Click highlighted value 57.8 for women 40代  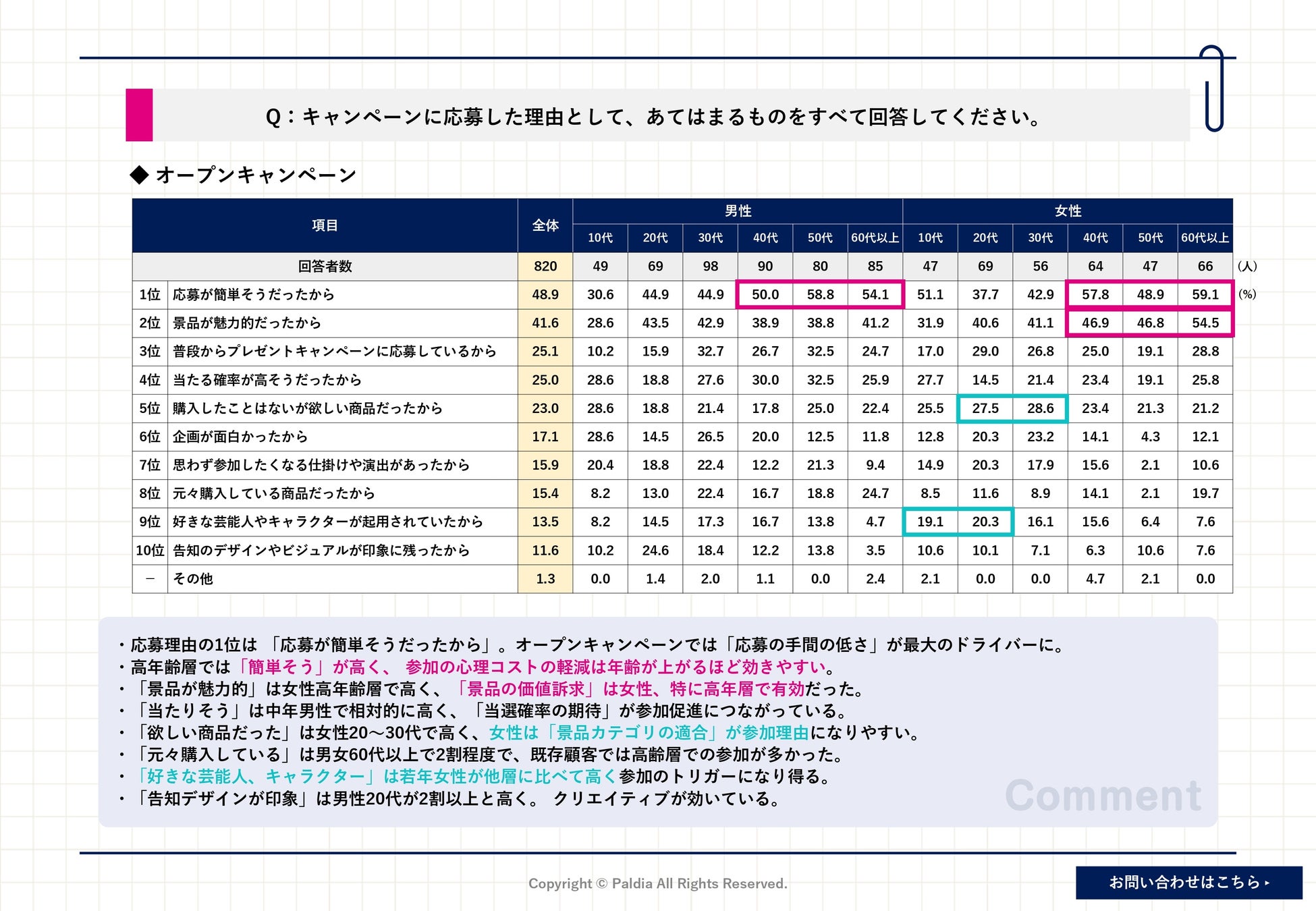coord(1095,295)
